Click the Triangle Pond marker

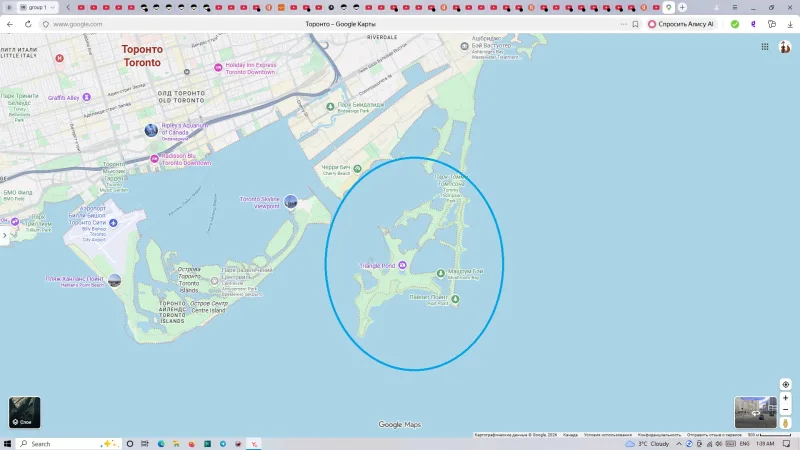pyautogui.click(x=402, y=265)
